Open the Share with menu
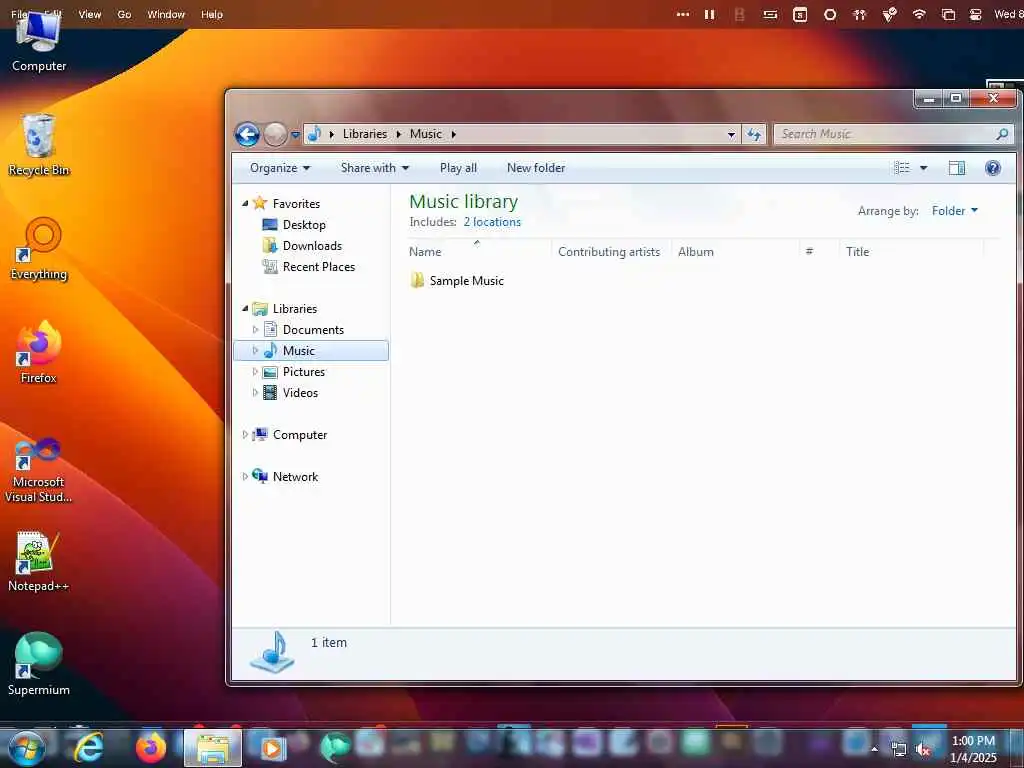 click(x=375, y=168)
